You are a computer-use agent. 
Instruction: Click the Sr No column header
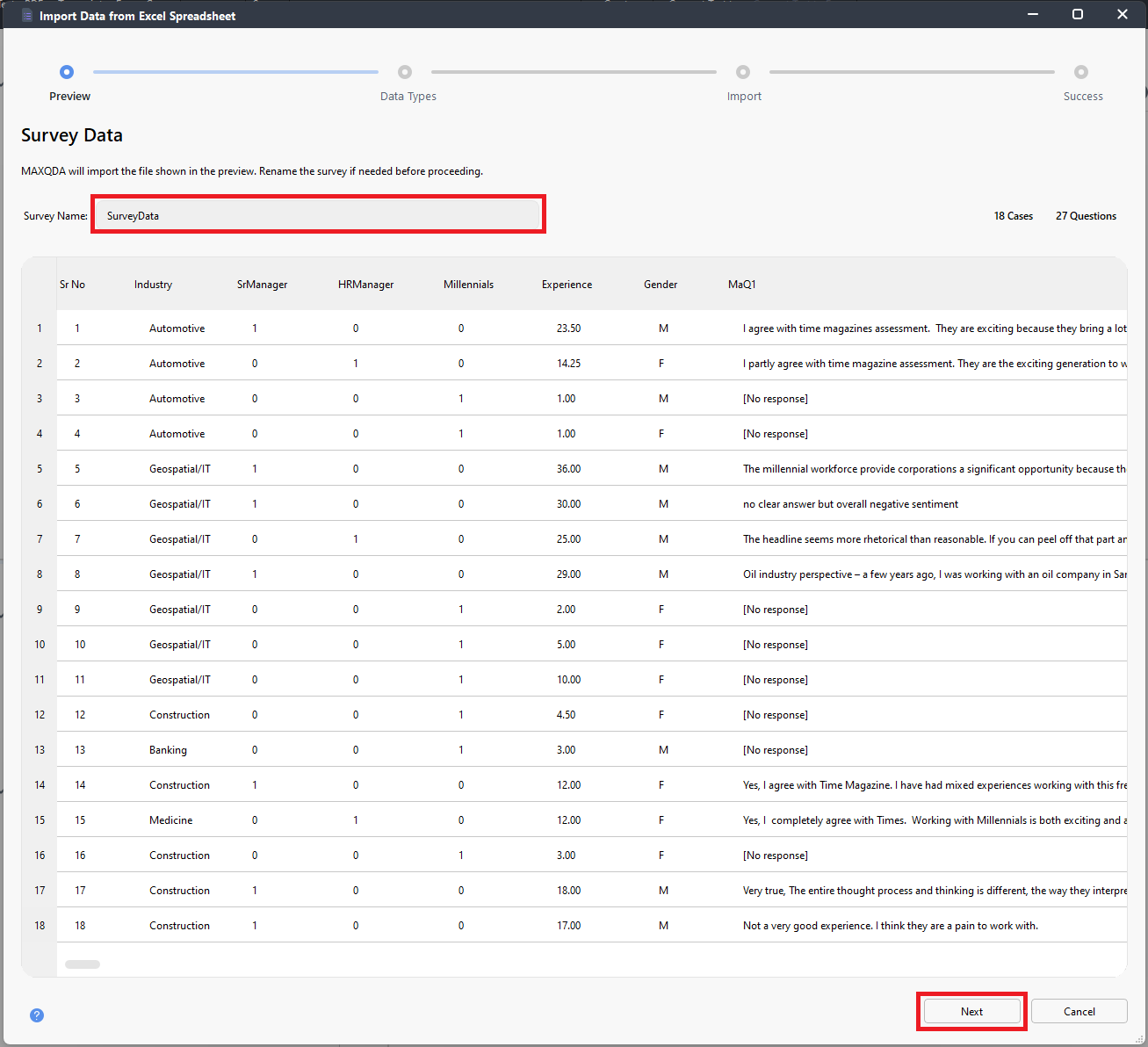pyautogui.click(x=72, y=285)
